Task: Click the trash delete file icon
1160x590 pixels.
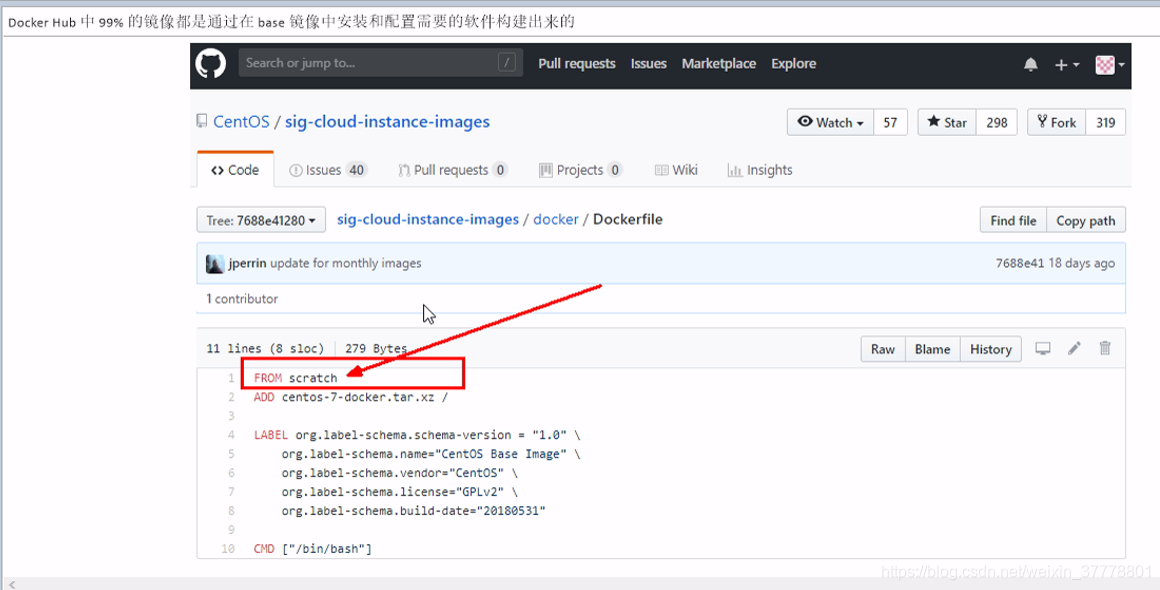Action: pos(1105,348)
